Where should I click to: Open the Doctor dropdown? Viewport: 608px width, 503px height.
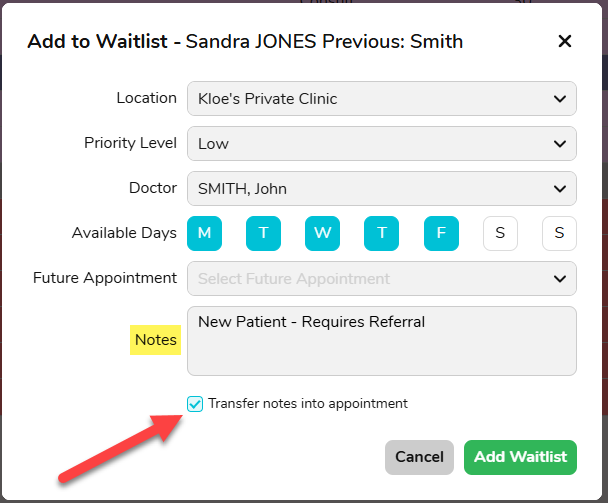point(381,189)
